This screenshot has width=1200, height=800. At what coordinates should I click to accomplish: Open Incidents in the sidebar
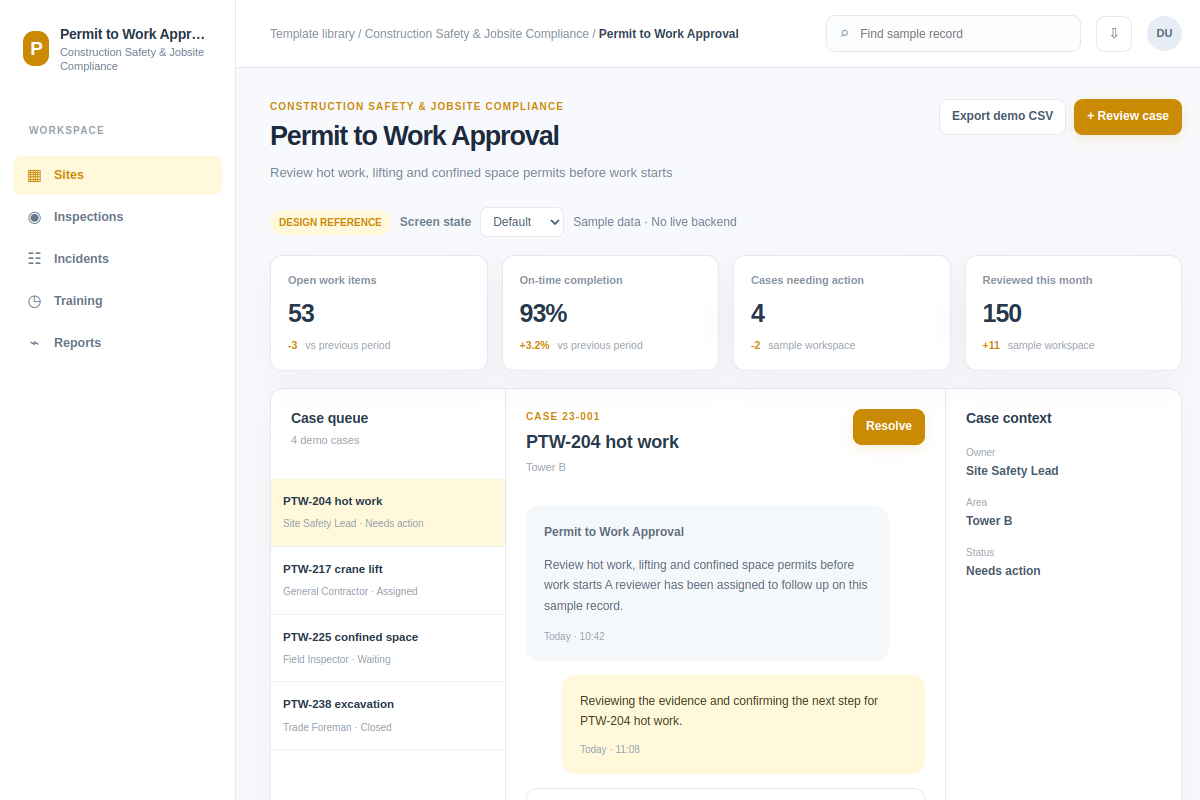click(x=117, y=259)
